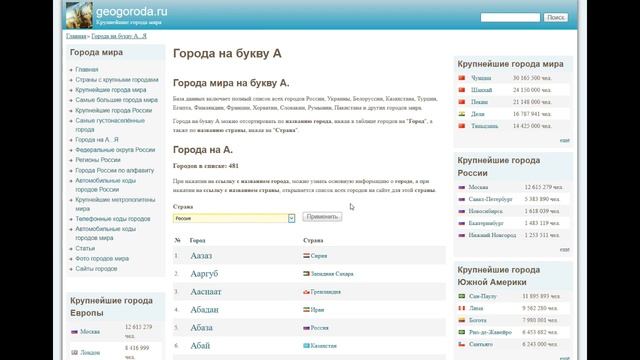640x360 pixels.
Task: Select Самые большие города мира menu item
Action: [116, 100]
